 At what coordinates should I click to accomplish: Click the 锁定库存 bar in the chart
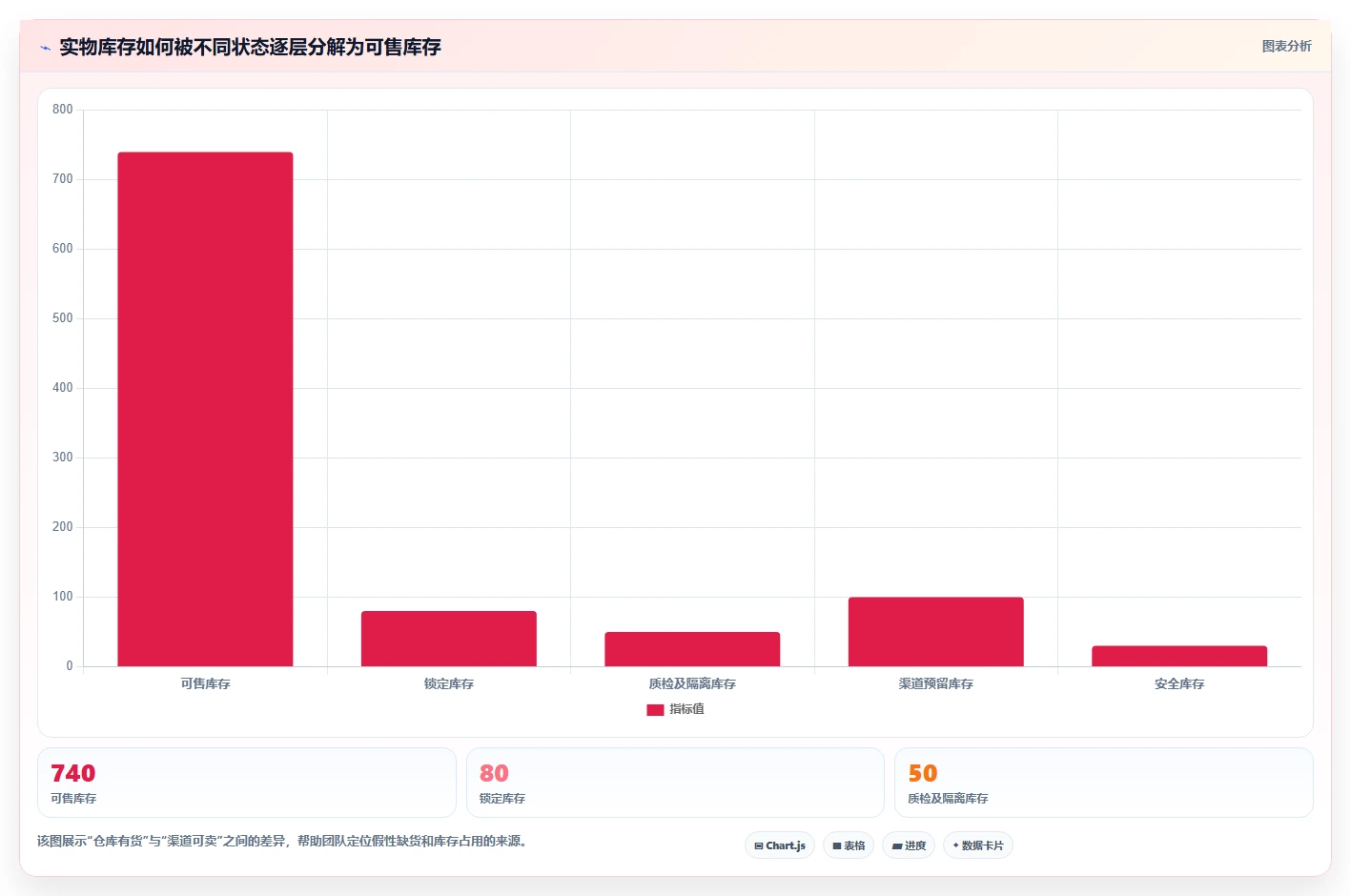449,639
